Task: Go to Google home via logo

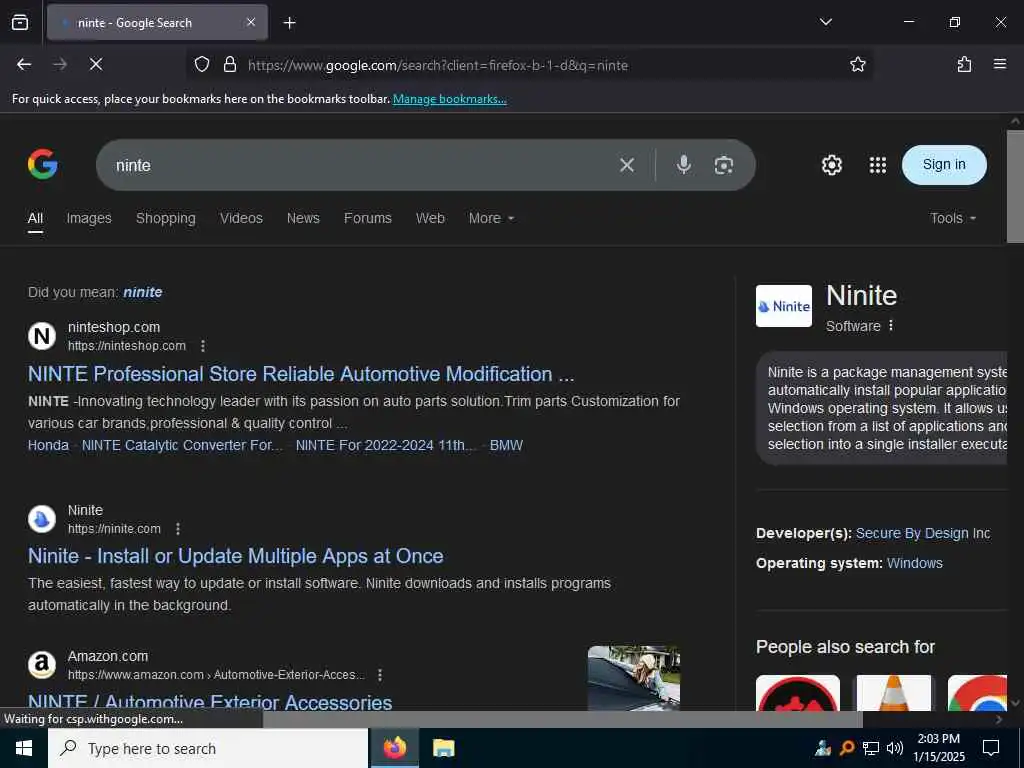Action: click(x=42, y=164)
